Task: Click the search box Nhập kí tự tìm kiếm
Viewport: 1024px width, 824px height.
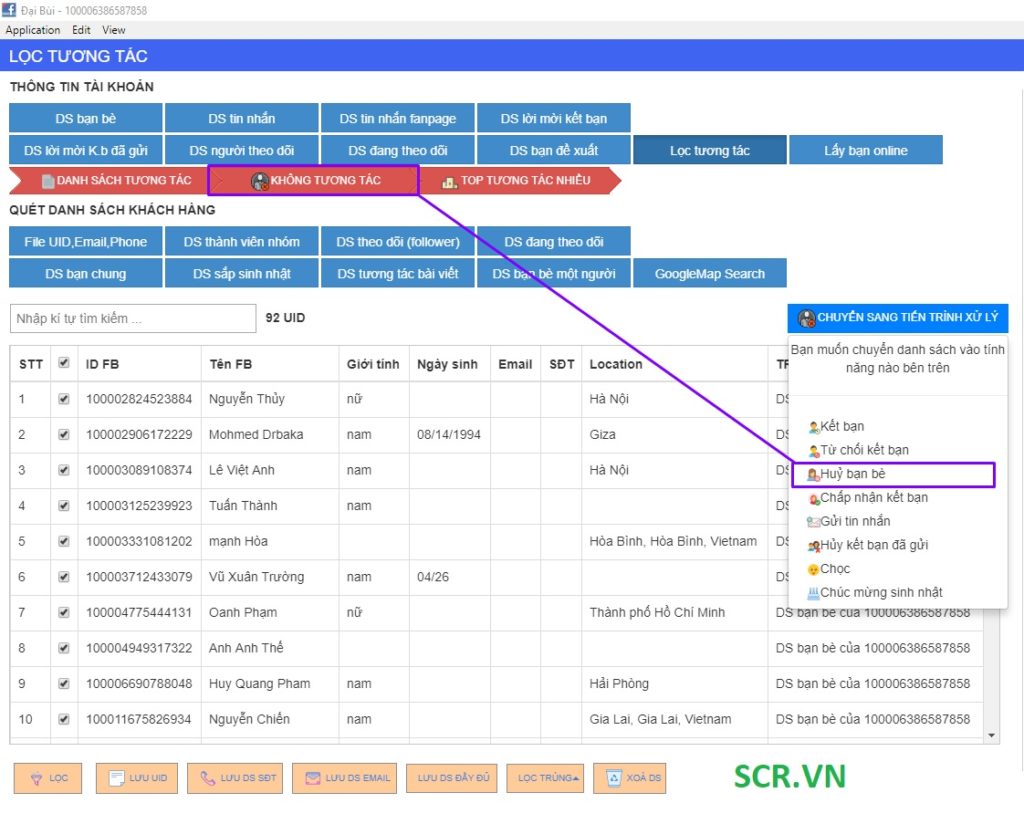Action: click(133, 318)
